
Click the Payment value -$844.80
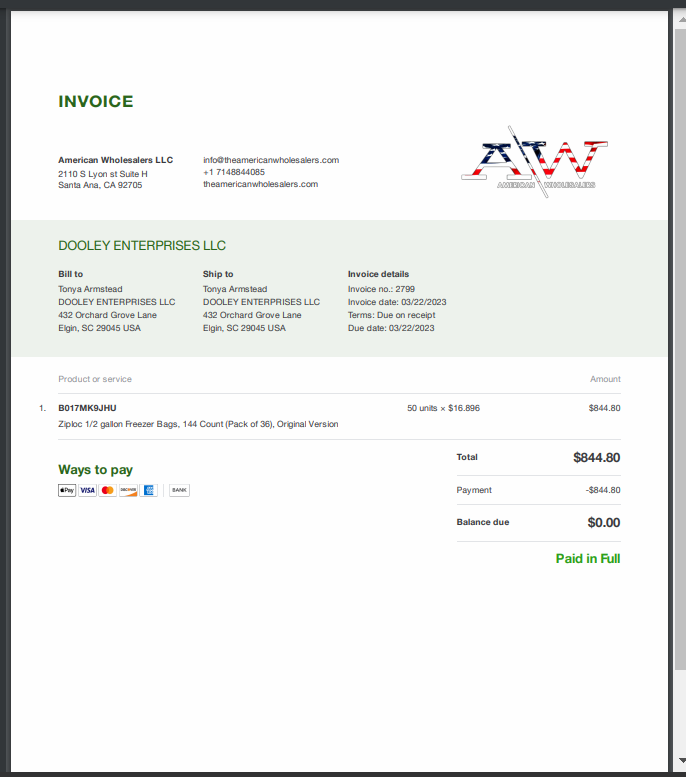[603, 490]
